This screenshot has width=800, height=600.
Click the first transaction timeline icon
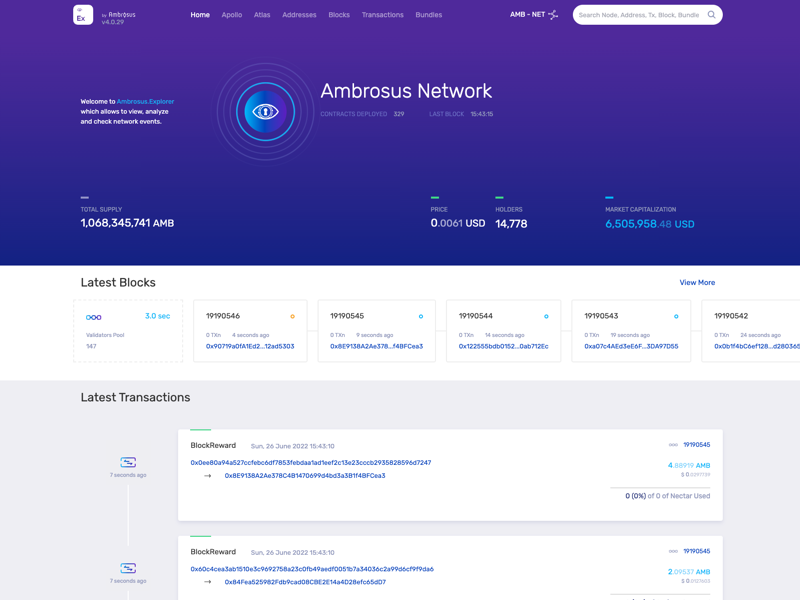click(128, 462)
